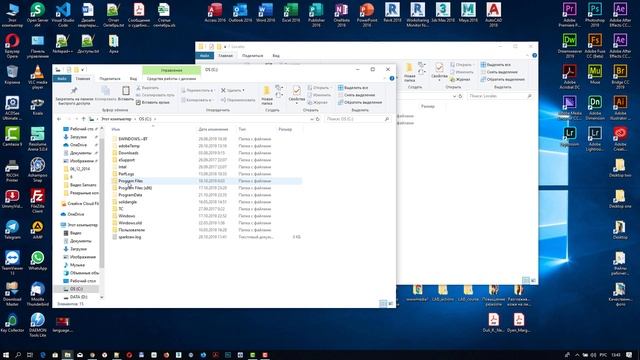Sort by Дата изменения column header

tap(213, 129)
